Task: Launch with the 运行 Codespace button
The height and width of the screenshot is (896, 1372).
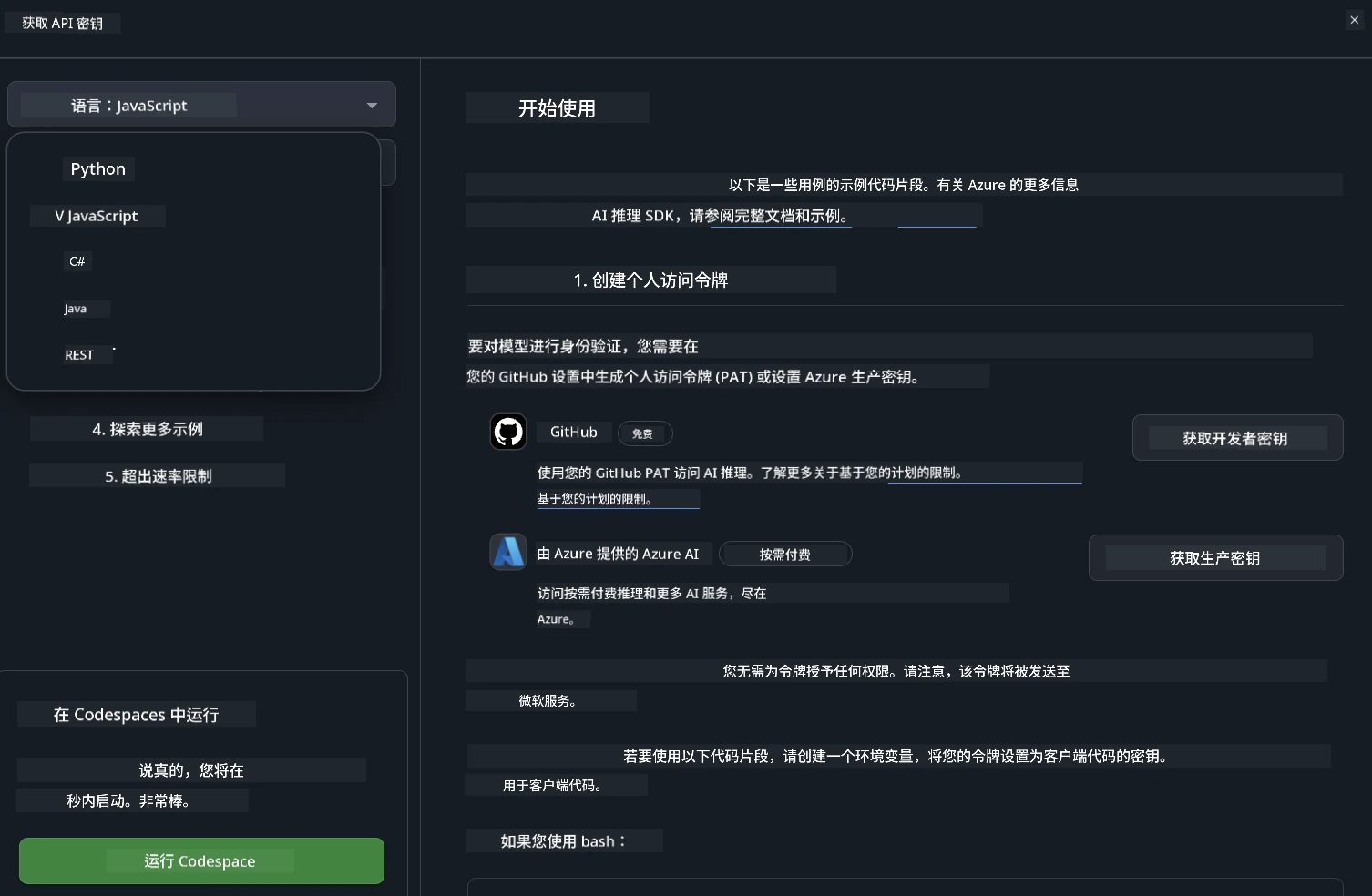Action: click(x=201, y=860)
